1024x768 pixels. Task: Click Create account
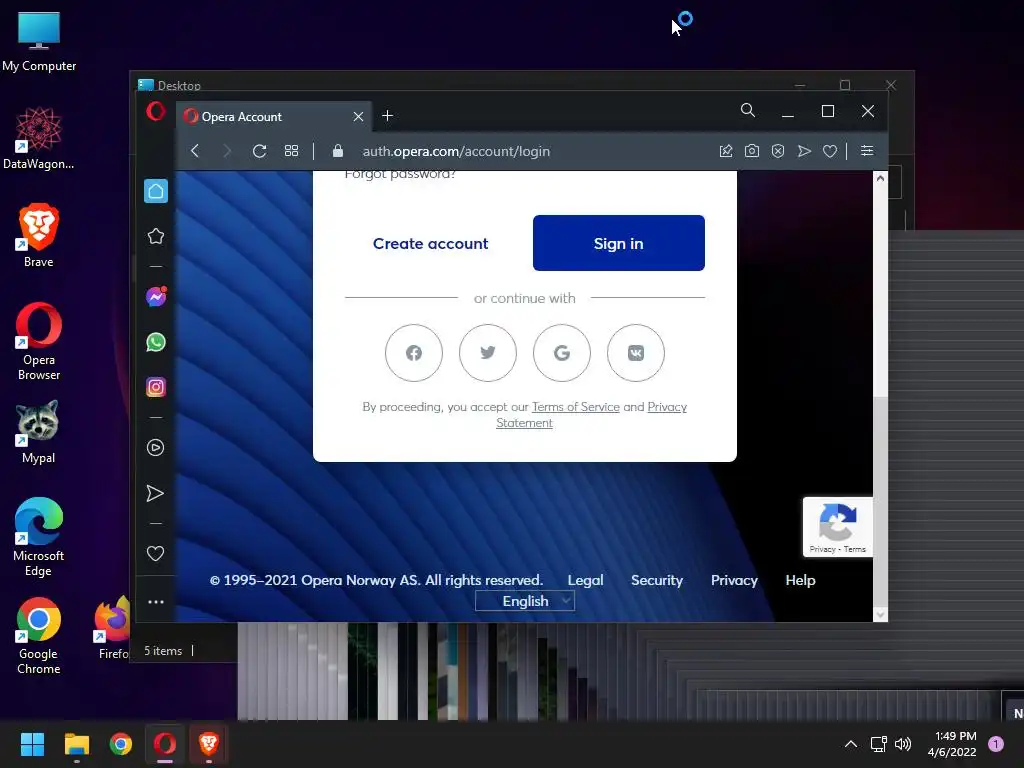click(430, 243)
